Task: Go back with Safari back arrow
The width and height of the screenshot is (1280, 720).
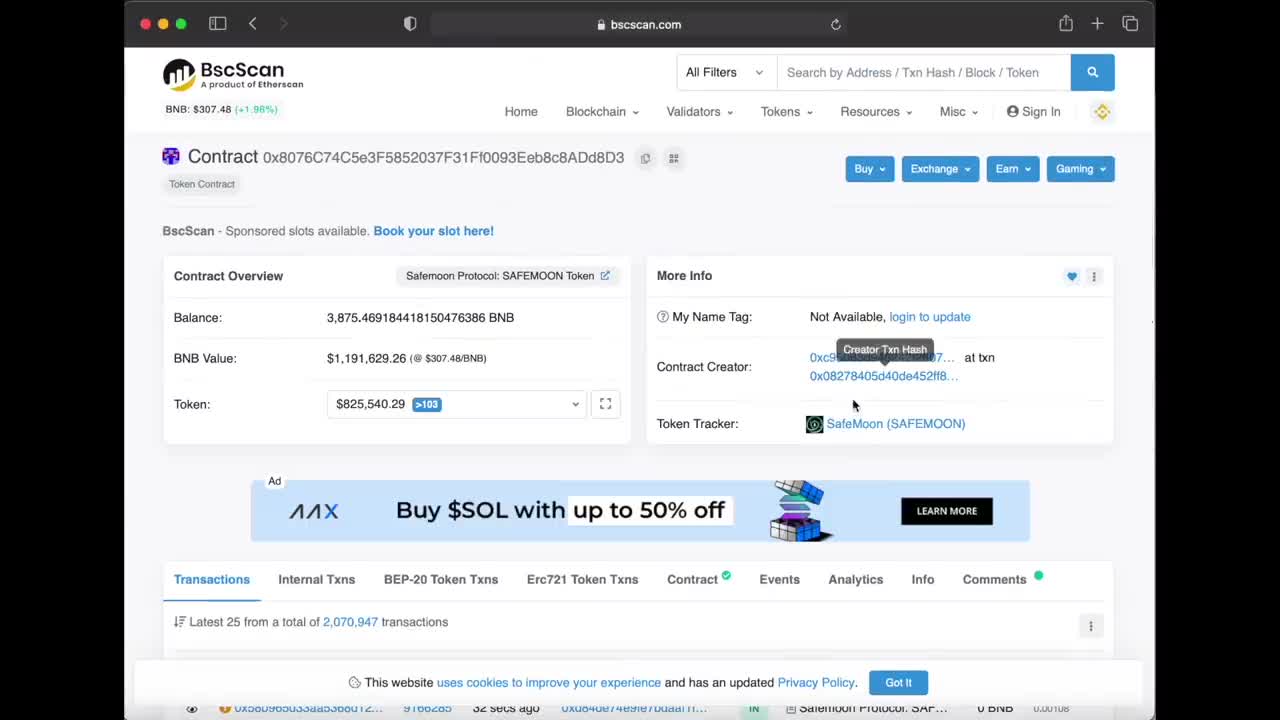Action: point(253,24)
